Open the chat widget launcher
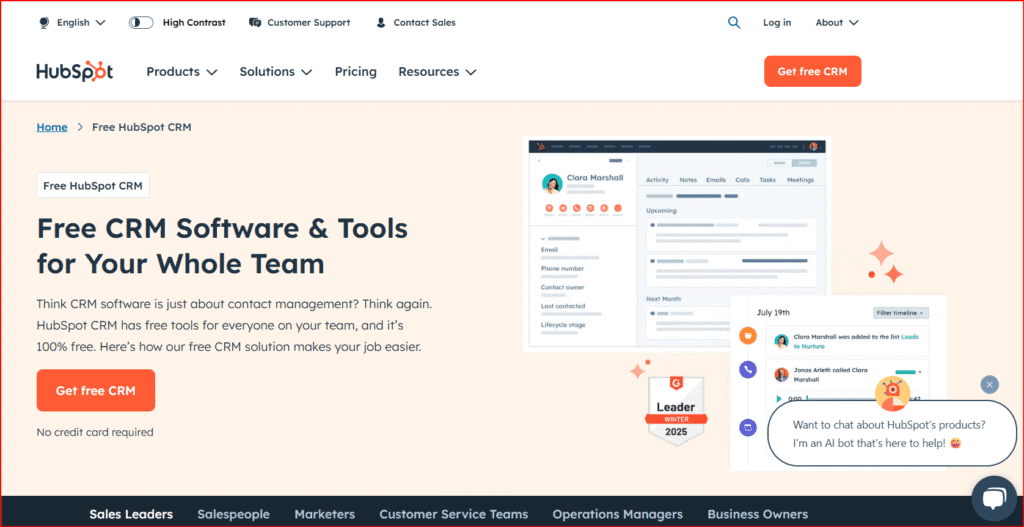Screen dimensions: 1024x527 993,498
